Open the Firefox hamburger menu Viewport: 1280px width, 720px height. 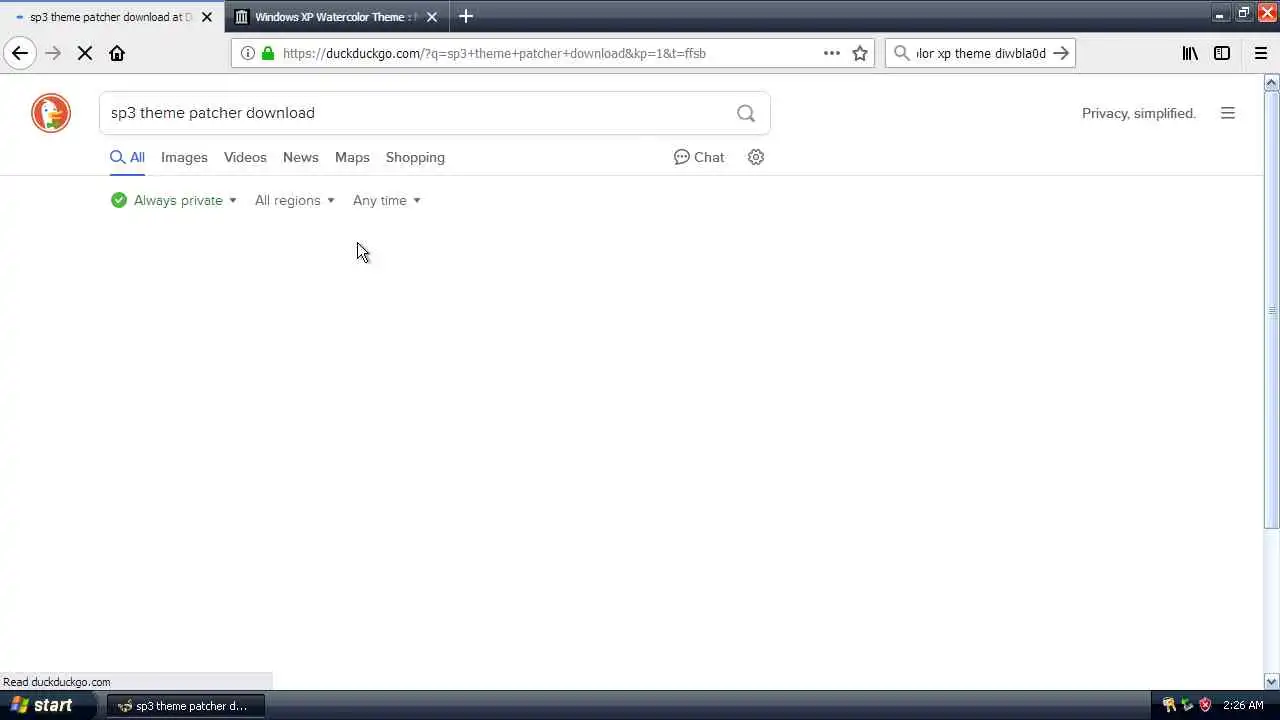coord(1261,53)
